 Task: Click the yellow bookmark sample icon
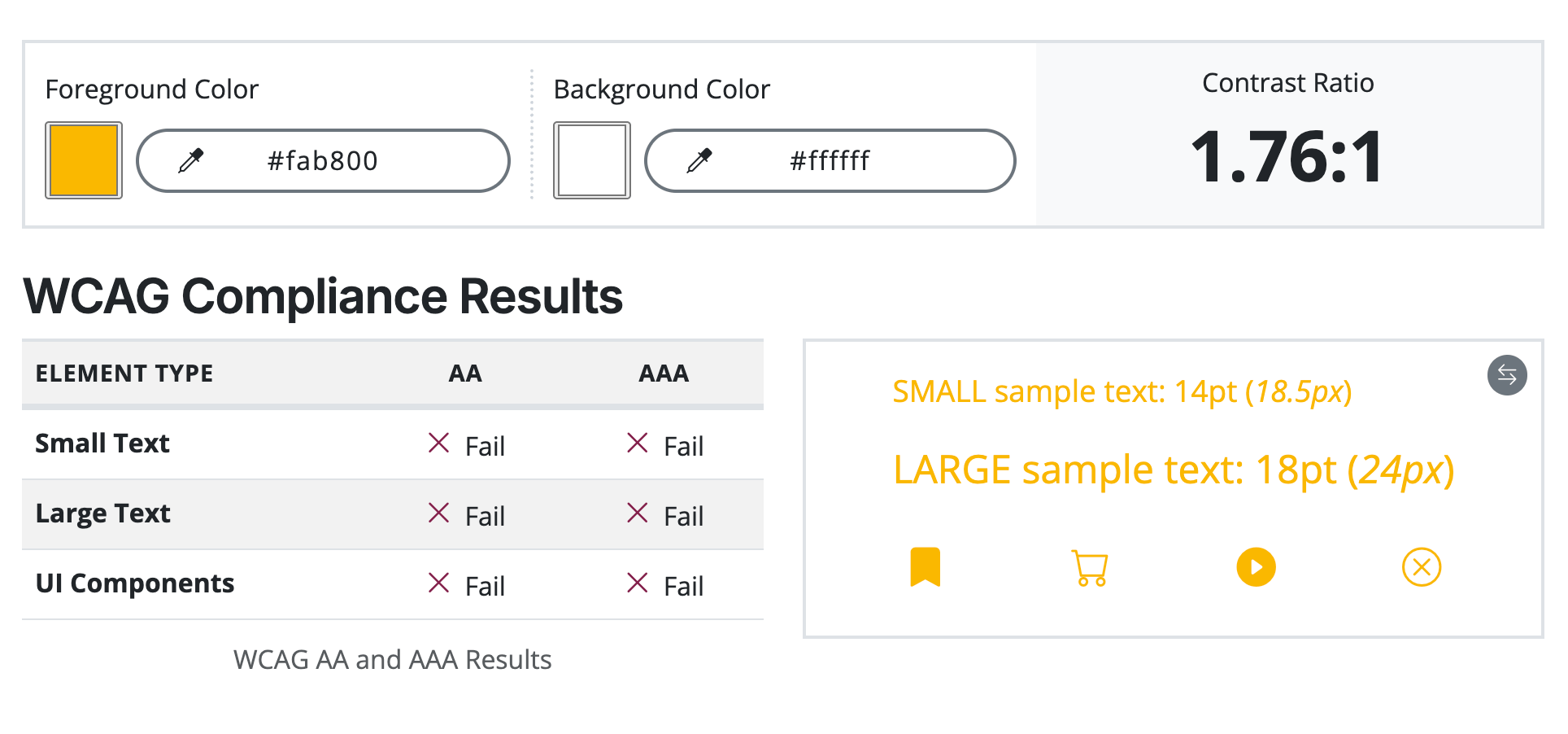pos(925,567)
